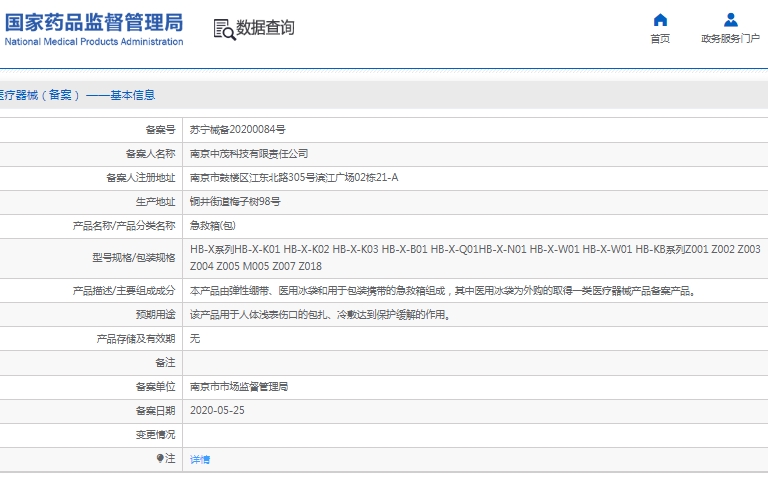Click the 备案人名称 row label
Screen dimensions: 768x482
pos(150,154)
